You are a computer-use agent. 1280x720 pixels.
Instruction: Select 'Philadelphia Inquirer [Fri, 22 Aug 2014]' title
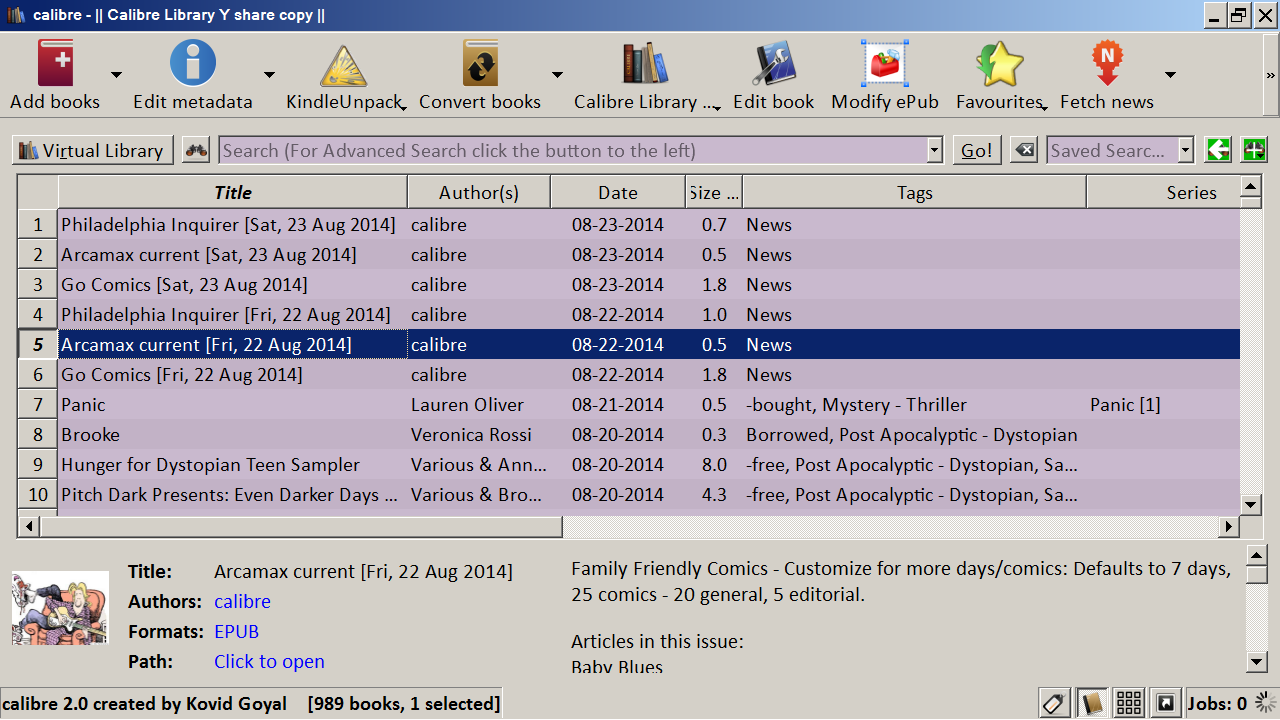[225, 315]
